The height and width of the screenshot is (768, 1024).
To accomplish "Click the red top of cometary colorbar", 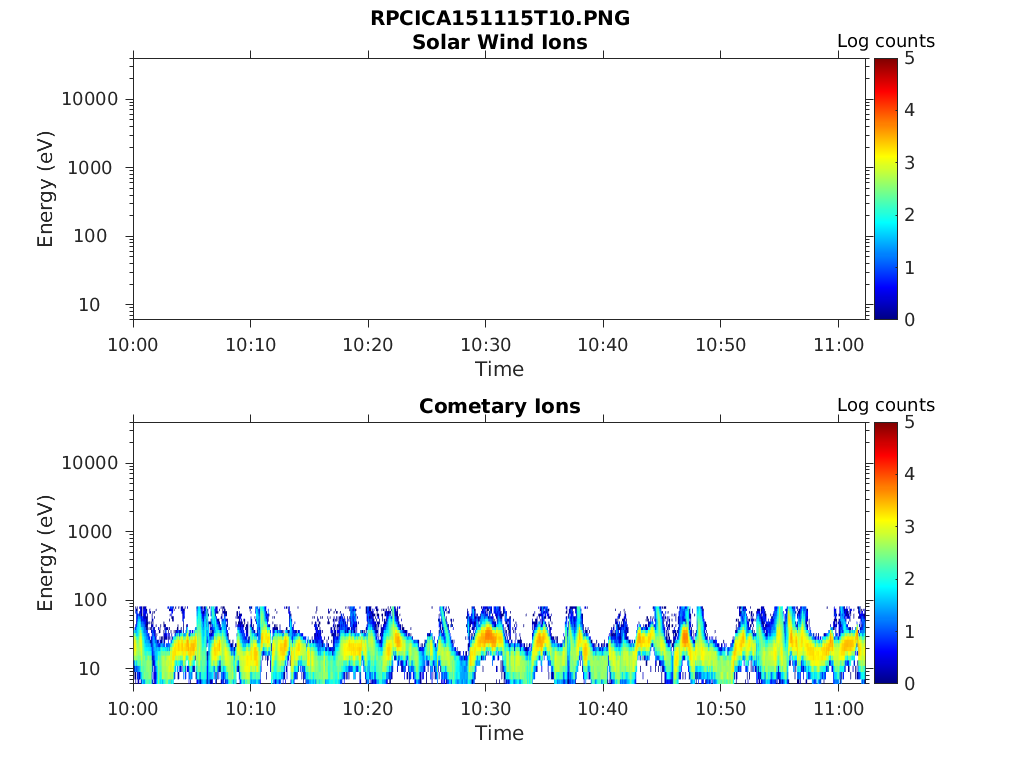I will (x=886, y=431).
